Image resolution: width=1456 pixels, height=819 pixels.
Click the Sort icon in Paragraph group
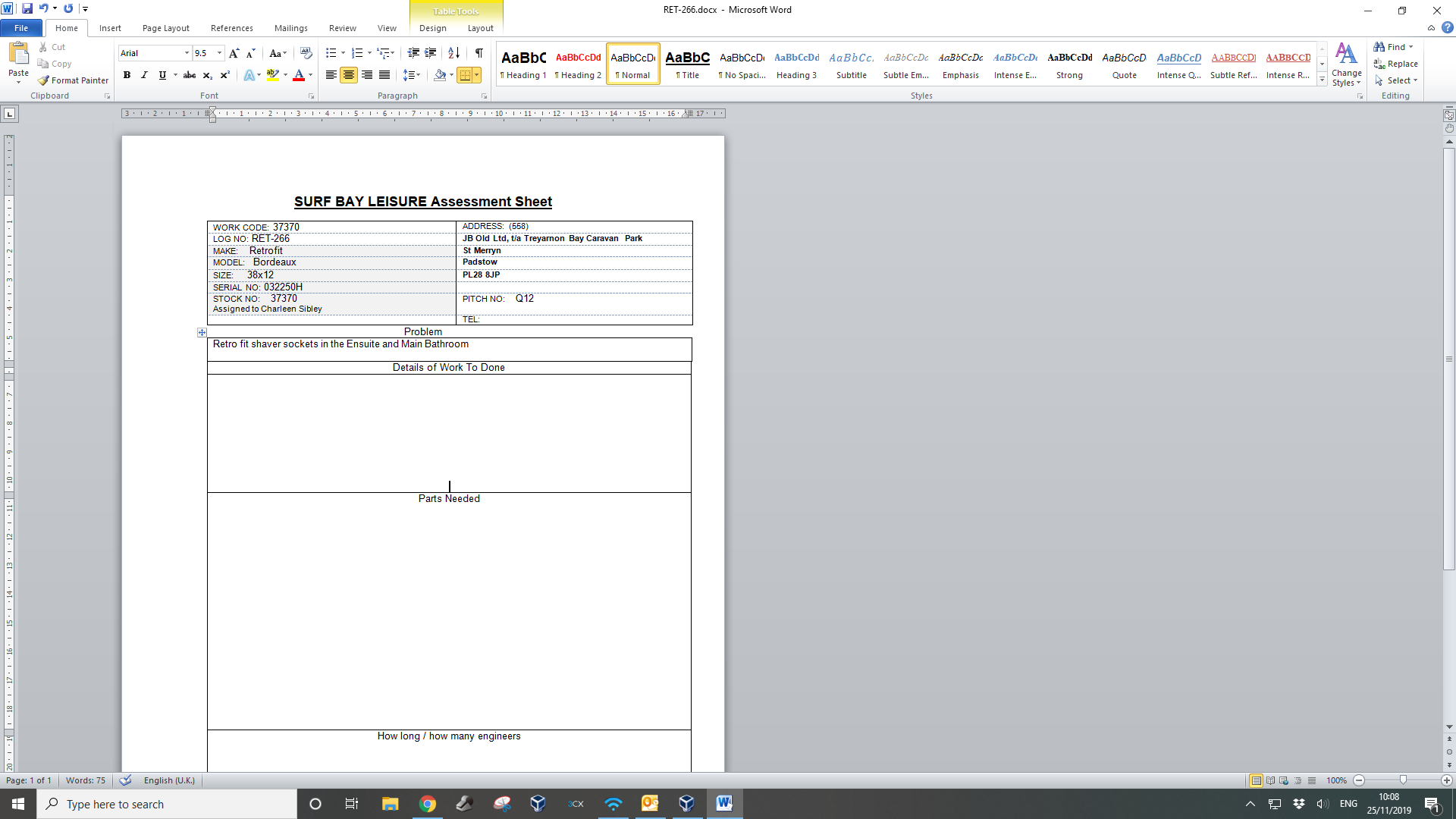453,53
